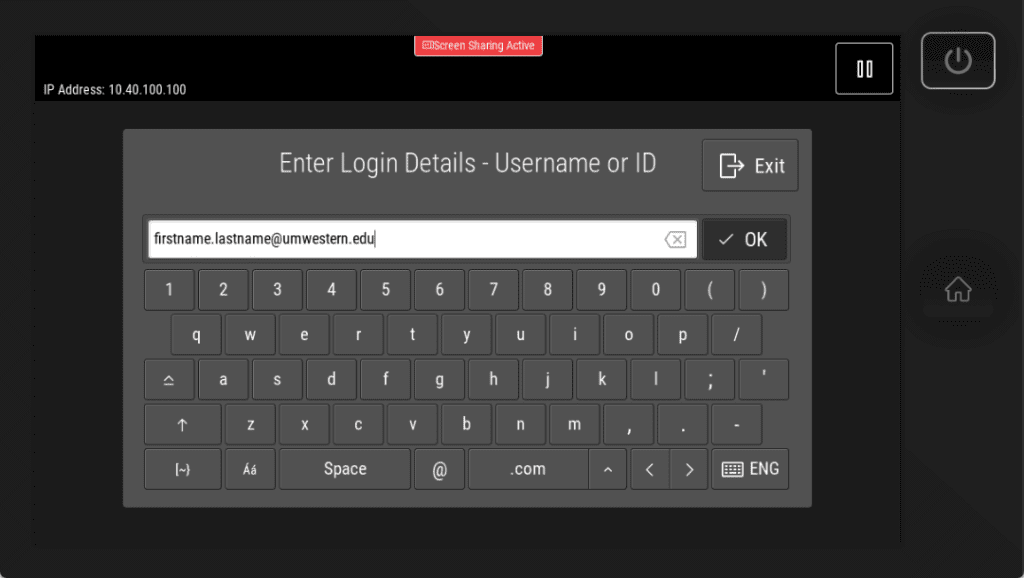Viewport: 1024px width, 578px height.
Task: Confirm login by tapping OK
Action: pyautogui.click(x=744, y=239)
